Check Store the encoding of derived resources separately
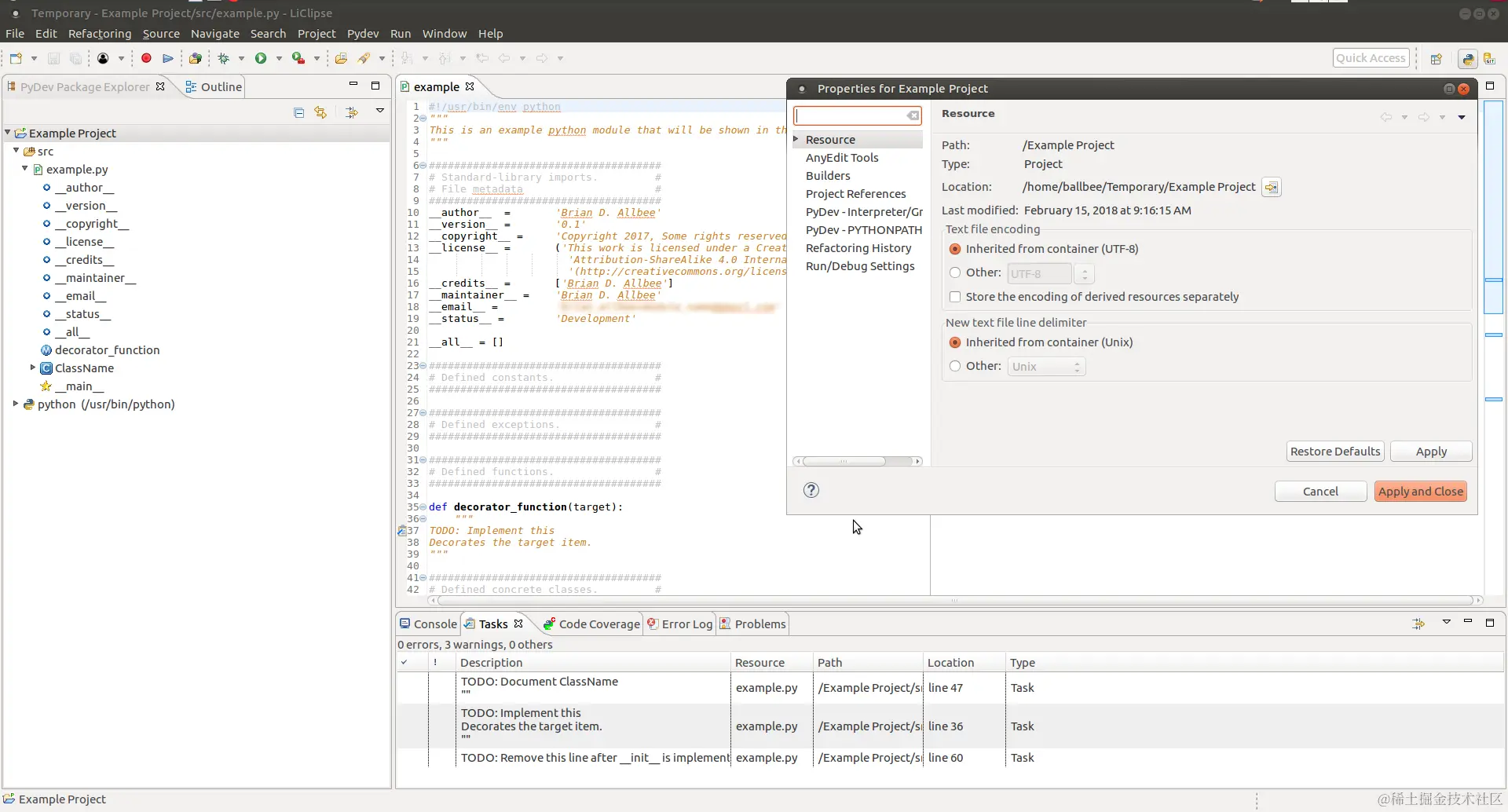Screen dimensions: 1508x812 click(955, 297)
